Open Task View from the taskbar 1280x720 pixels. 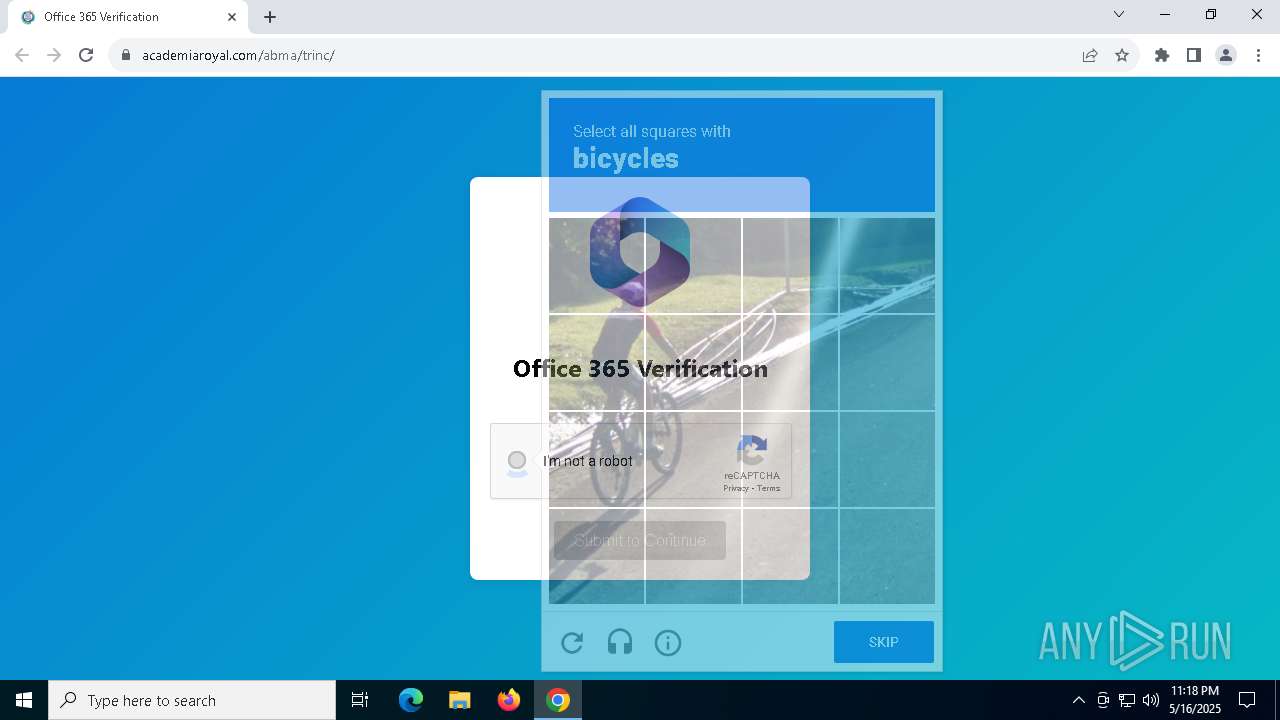coord(360,700)
